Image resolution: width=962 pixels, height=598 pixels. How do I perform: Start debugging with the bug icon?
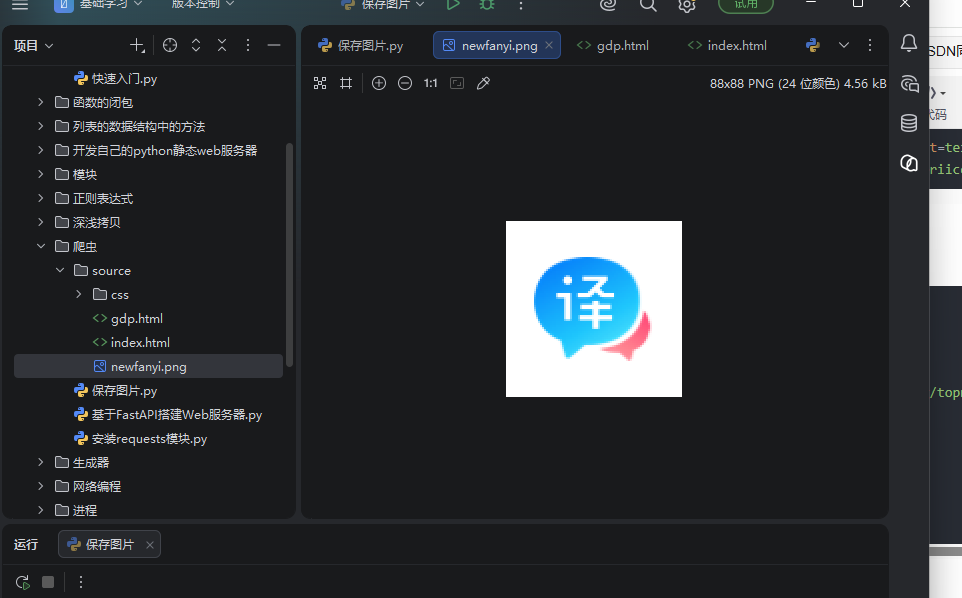[487, 5]
